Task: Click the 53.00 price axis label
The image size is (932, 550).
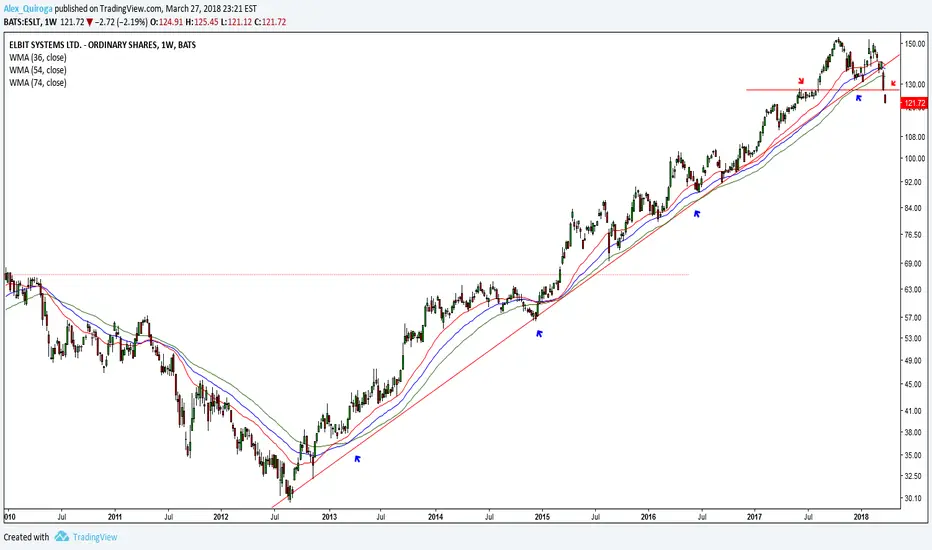Action: (915, 339)
